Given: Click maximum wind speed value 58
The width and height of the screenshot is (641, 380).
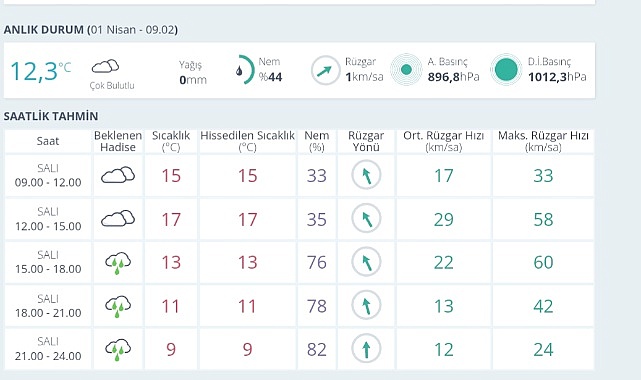Looking at the screenshot, I should tap(543, 219).
